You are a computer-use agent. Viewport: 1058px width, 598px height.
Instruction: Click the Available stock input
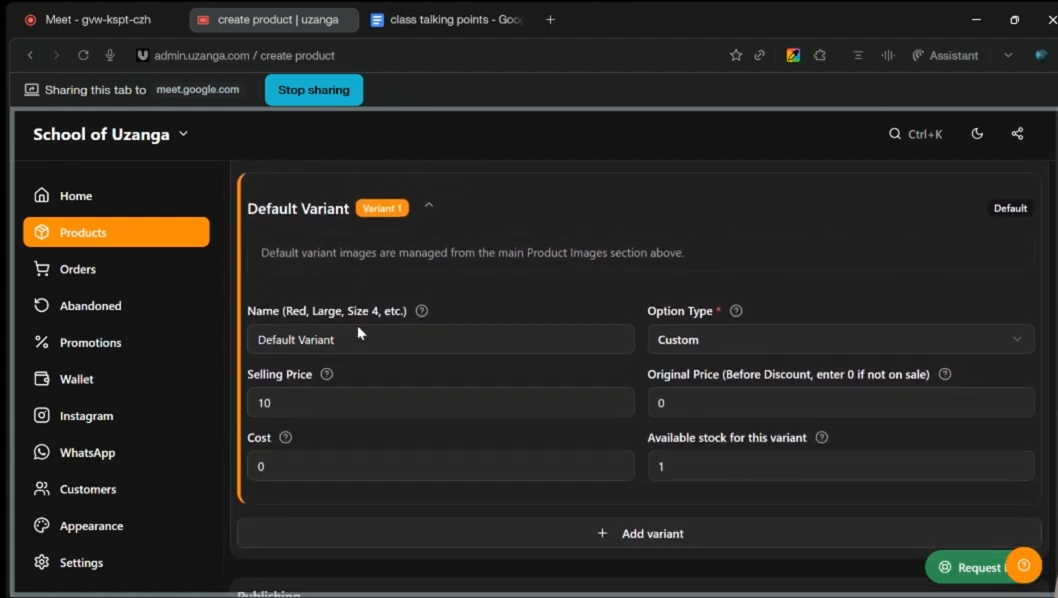click(x=841, y=466)
